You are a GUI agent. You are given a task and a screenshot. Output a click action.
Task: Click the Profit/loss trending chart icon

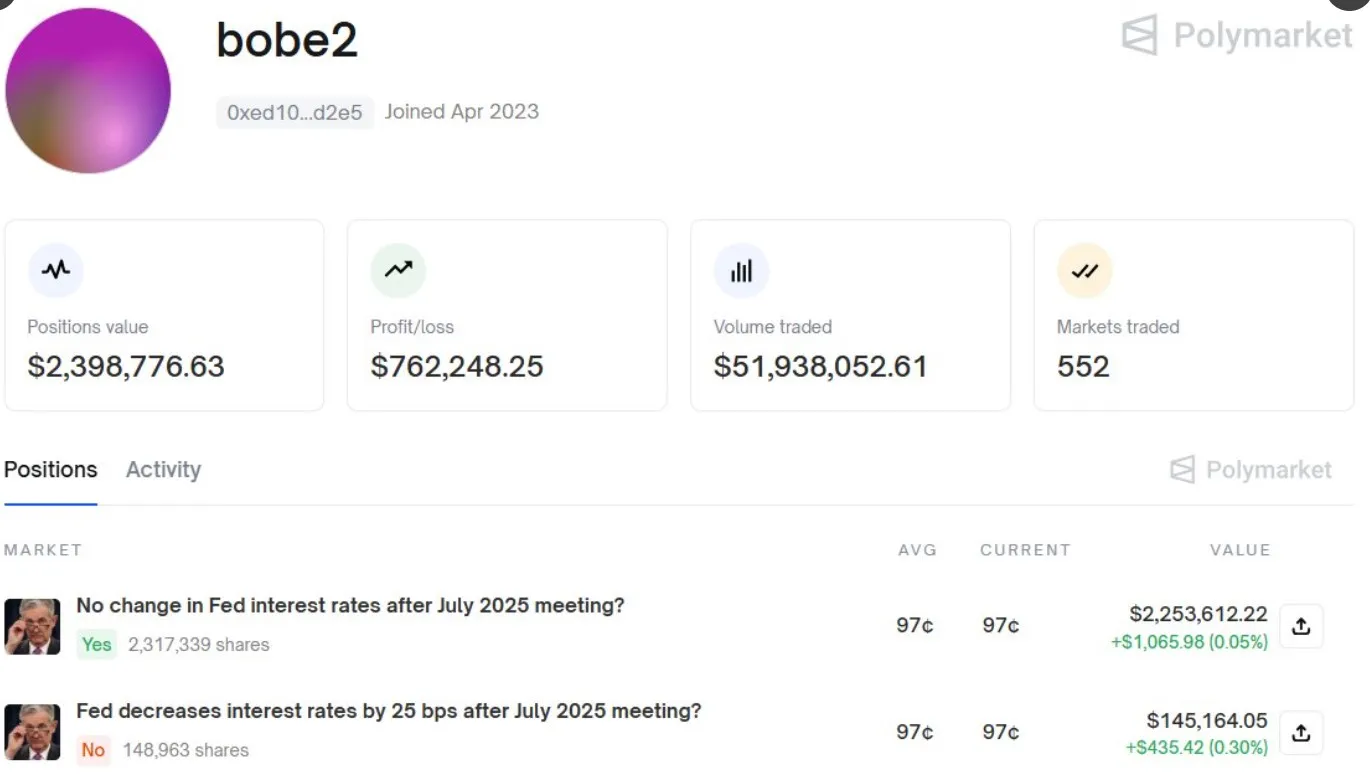(x=399, y=269)
